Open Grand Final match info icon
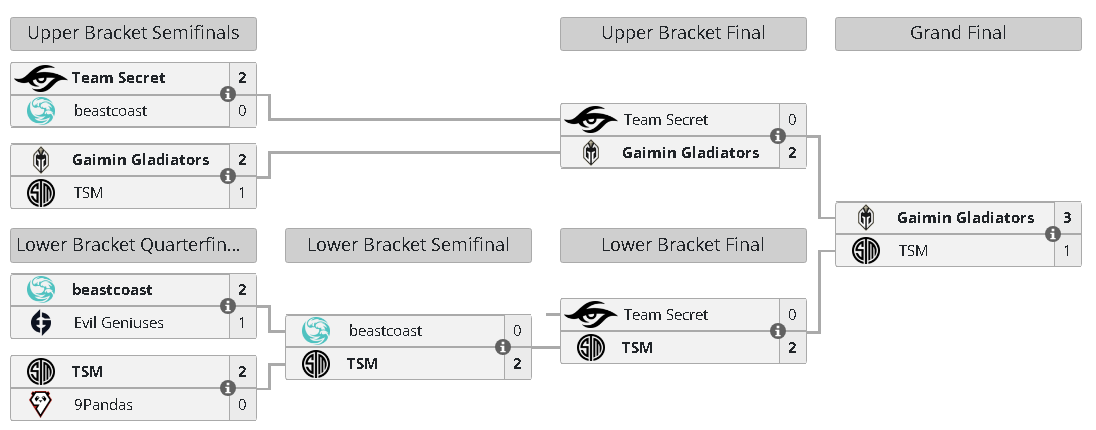 (x=1052, y=234)
